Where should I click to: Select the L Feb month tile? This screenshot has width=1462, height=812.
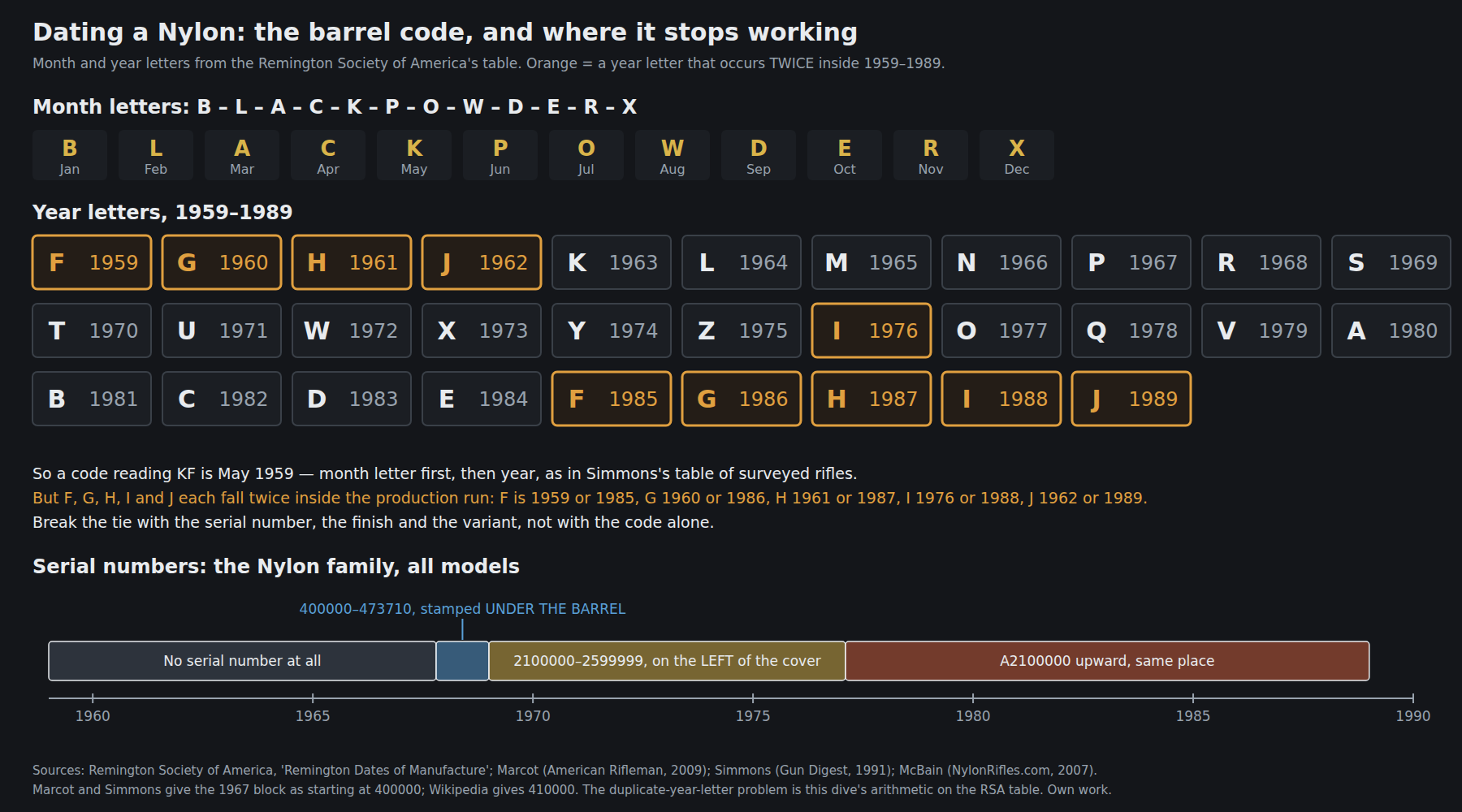[156, 155]
